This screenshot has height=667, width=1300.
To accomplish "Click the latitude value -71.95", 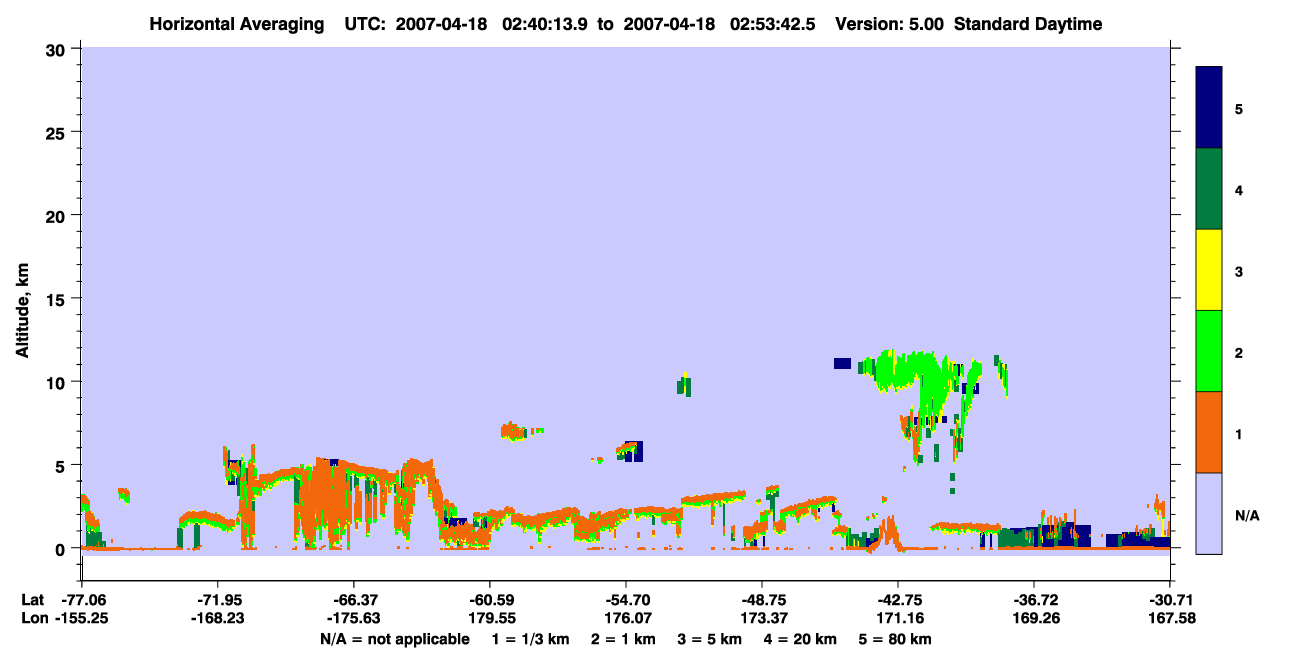I will coord(218,600).
